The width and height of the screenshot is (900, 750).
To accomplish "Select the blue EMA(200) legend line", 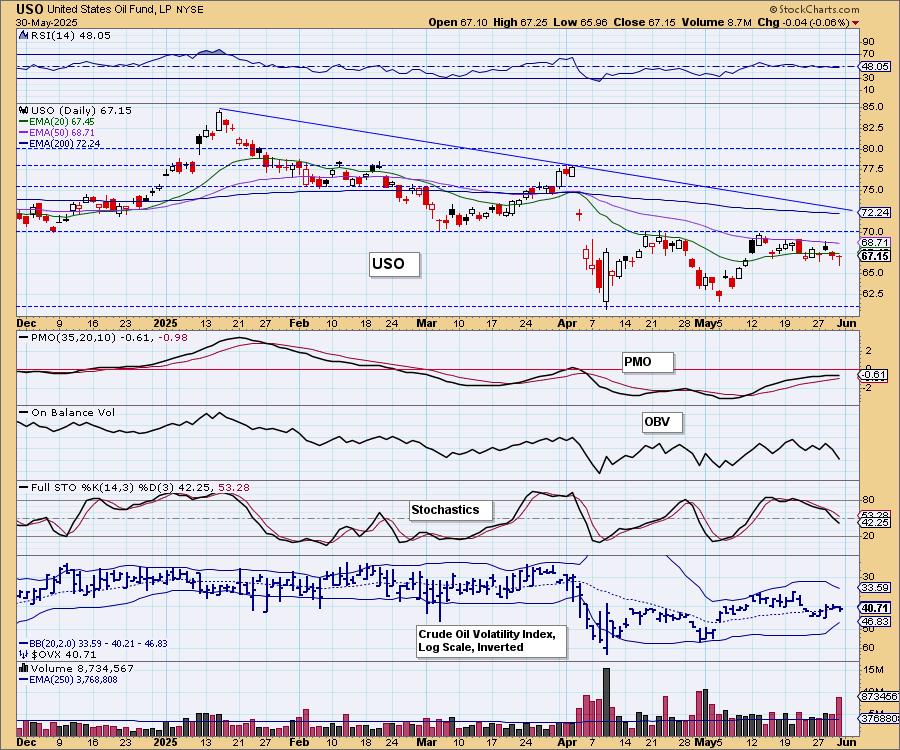I will (24, 143).
